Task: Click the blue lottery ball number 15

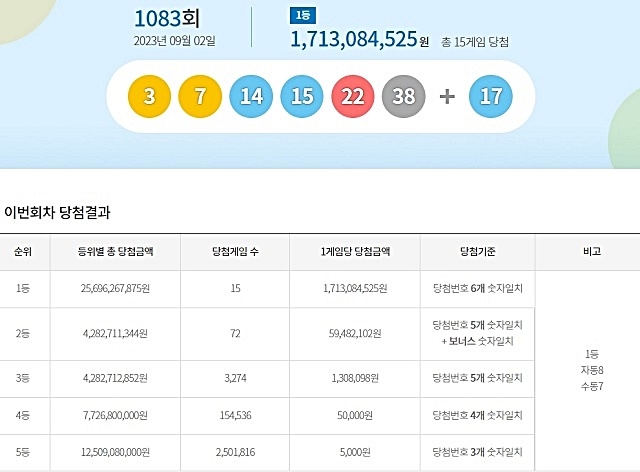Action: click(302, 96)
